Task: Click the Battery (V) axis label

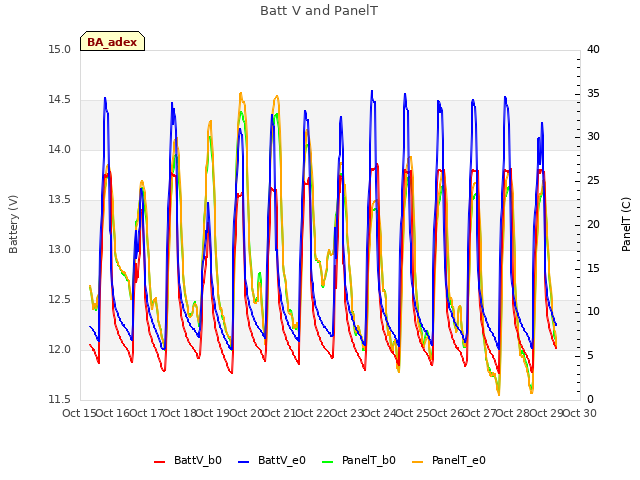Action: (x=13, y=224)
